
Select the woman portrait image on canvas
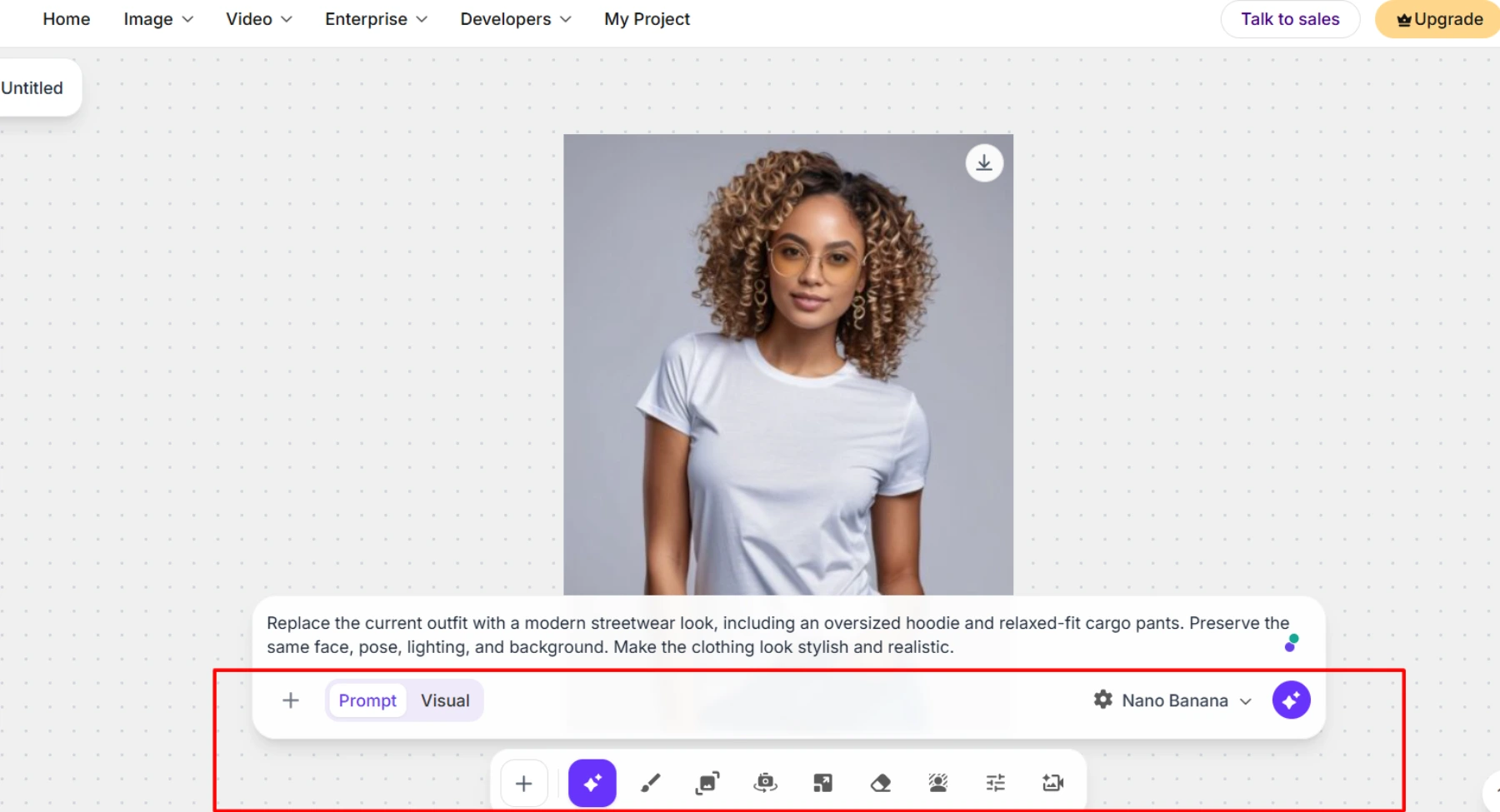pyautogui.click(x=788, y=365)
